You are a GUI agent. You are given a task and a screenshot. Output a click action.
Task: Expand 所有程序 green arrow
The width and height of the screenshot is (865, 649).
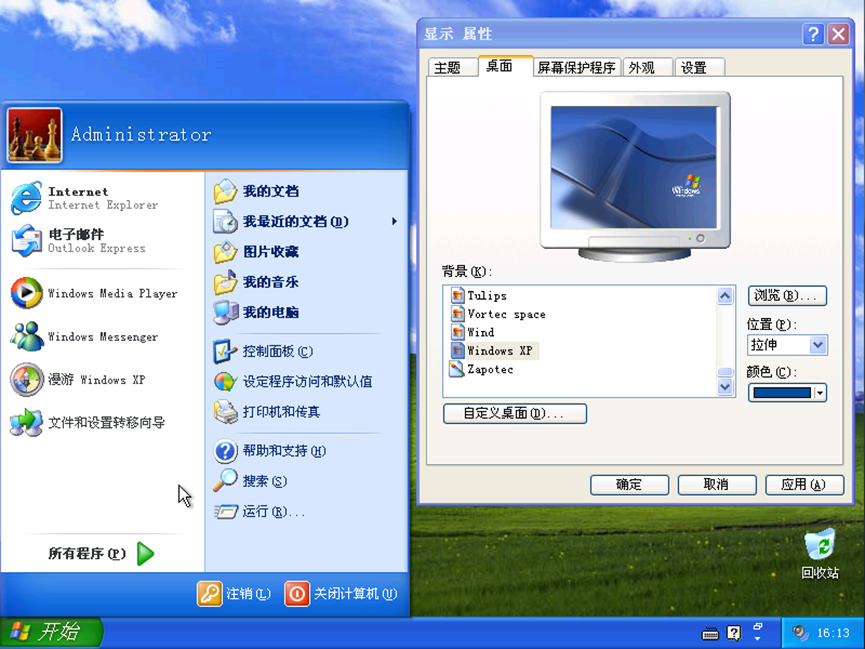pos(146,554)
